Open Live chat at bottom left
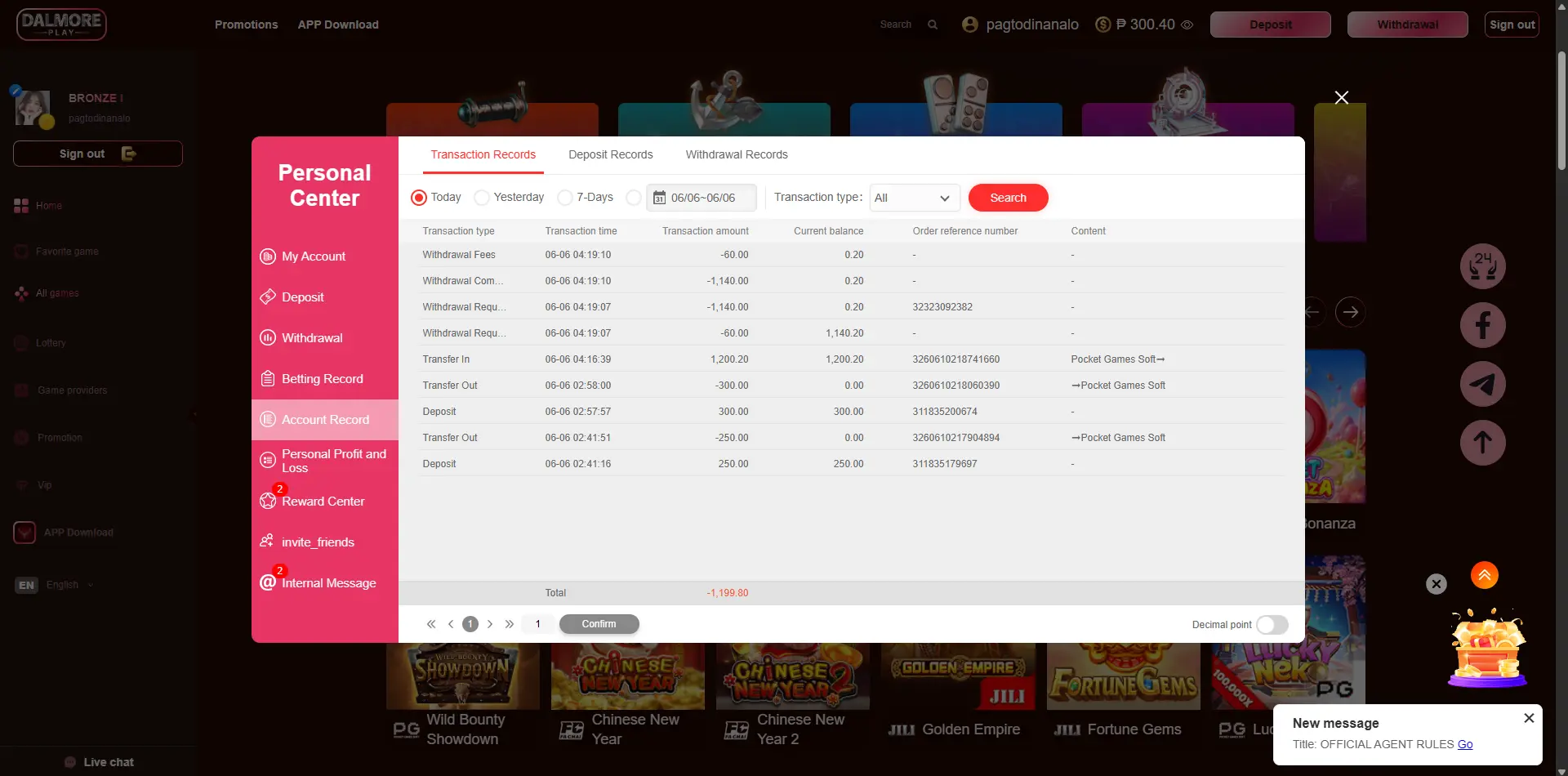The width and height of the screenshot is (1568, 776). point(99,762)
